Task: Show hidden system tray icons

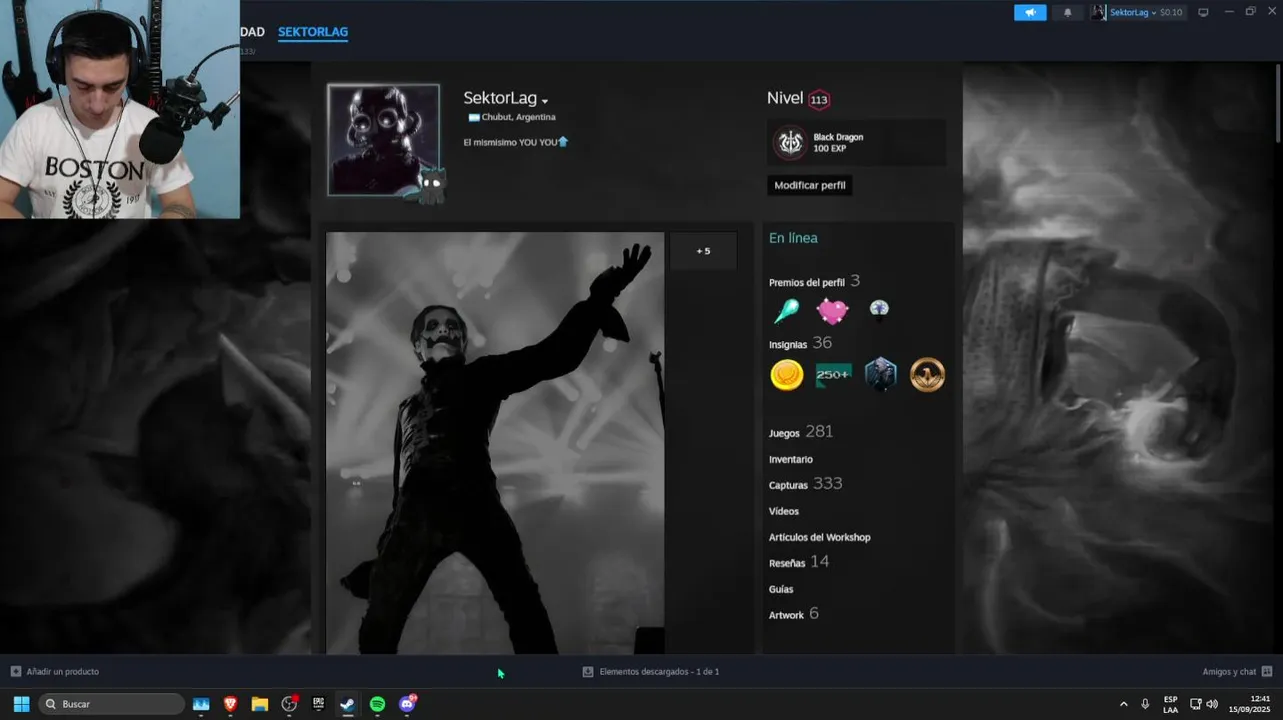Action: click(x=1123, y=704)
